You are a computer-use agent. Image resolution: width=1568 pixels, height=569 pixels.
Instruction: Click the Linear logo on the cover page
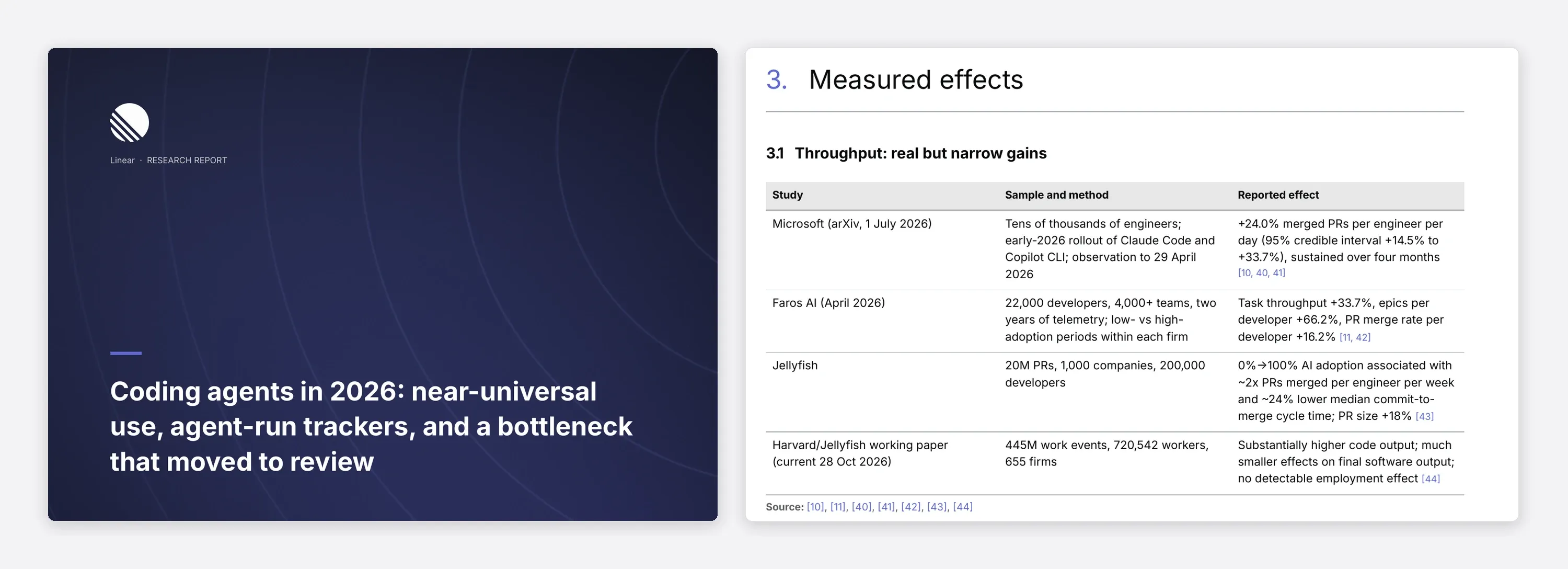tap(129, 122)
